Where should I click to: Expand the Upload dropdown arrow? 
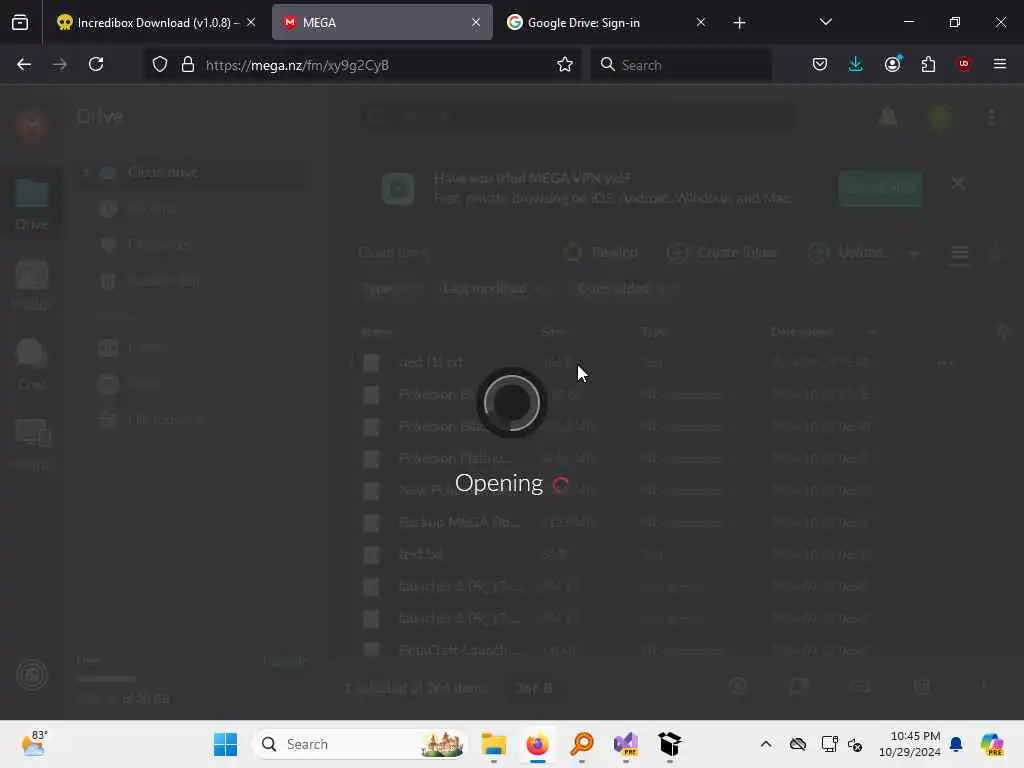(x=914, y=253)
